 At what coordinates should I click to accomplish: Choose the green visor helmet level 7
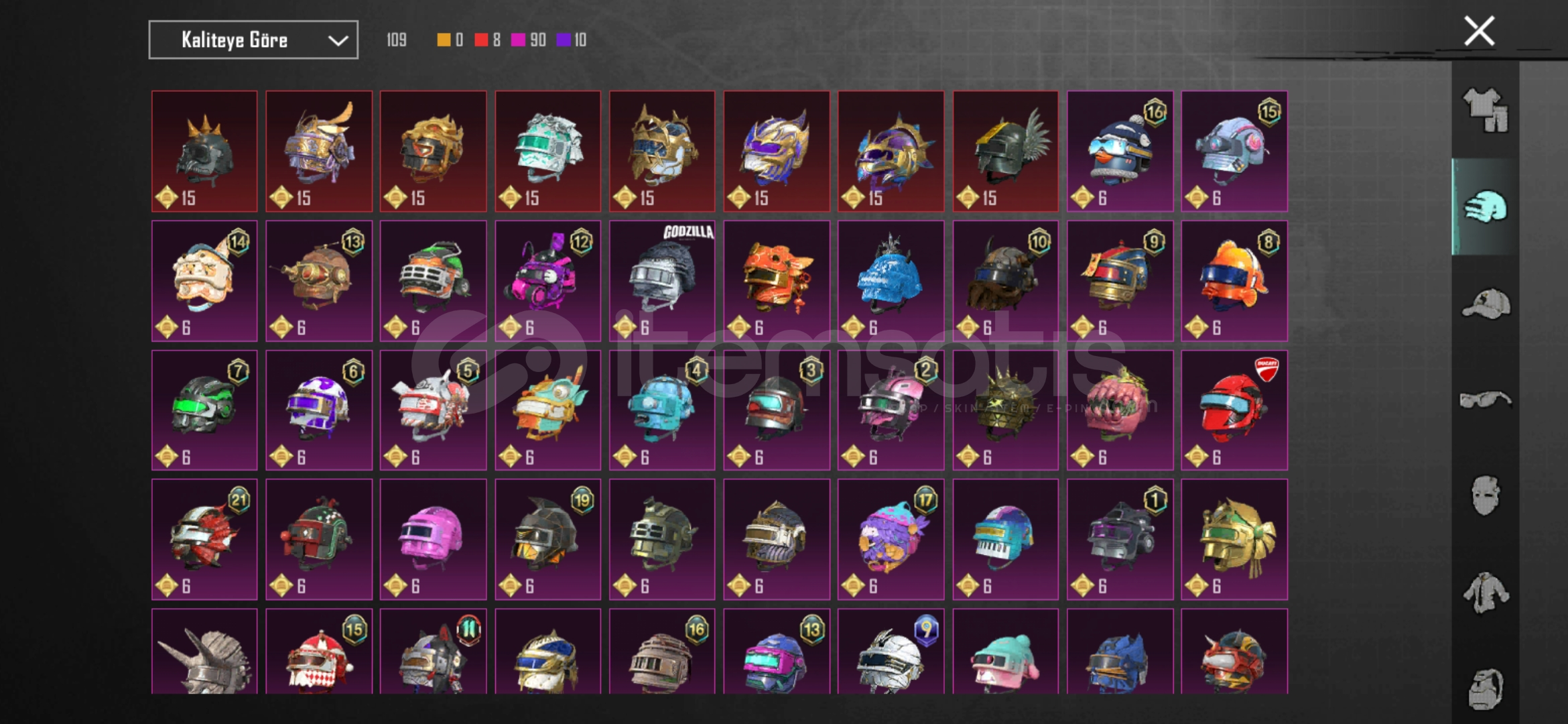(x=204, y=410)
